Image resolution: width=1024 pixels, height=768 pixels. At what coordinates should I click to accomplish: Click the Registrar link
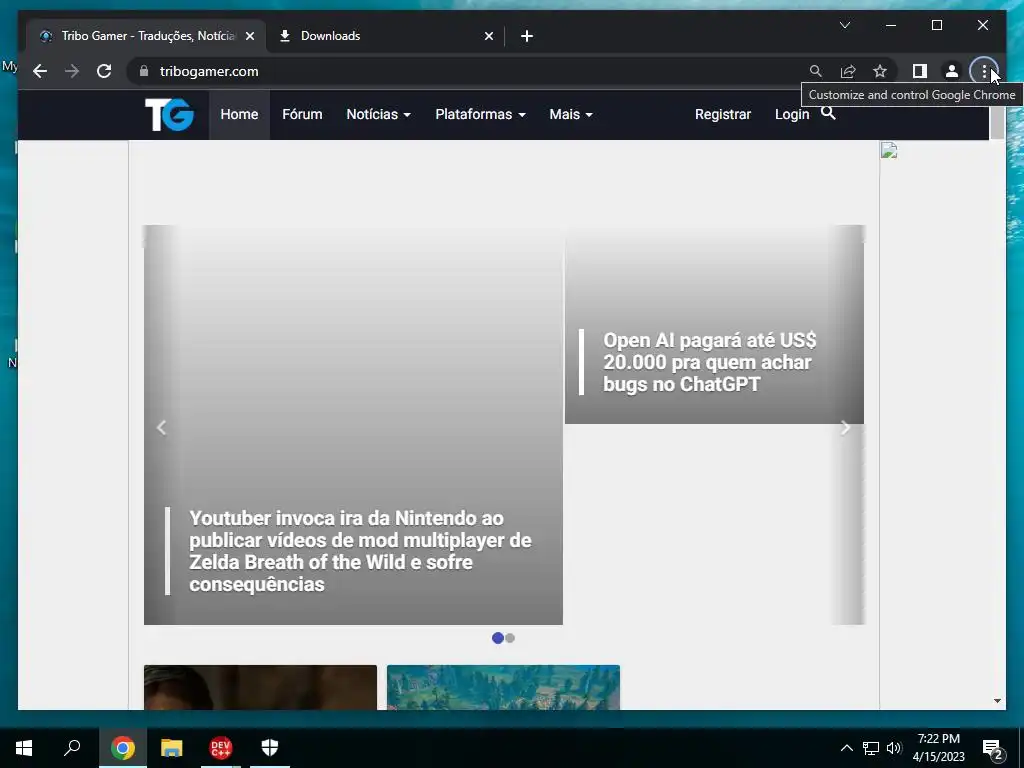(723, 114)
